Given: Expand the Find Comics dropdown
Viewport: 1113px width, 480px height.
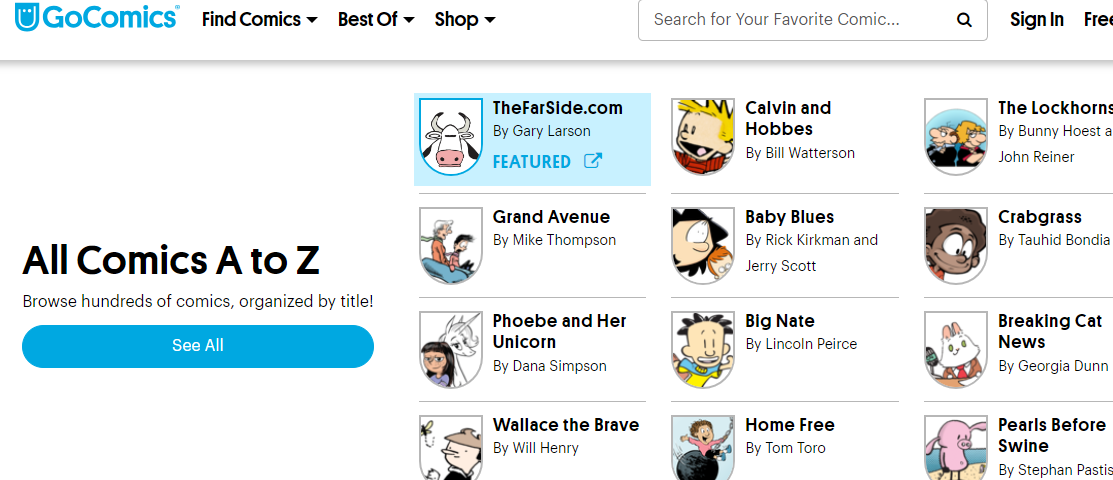Looking at the screenshot, I should coord(259,19).
